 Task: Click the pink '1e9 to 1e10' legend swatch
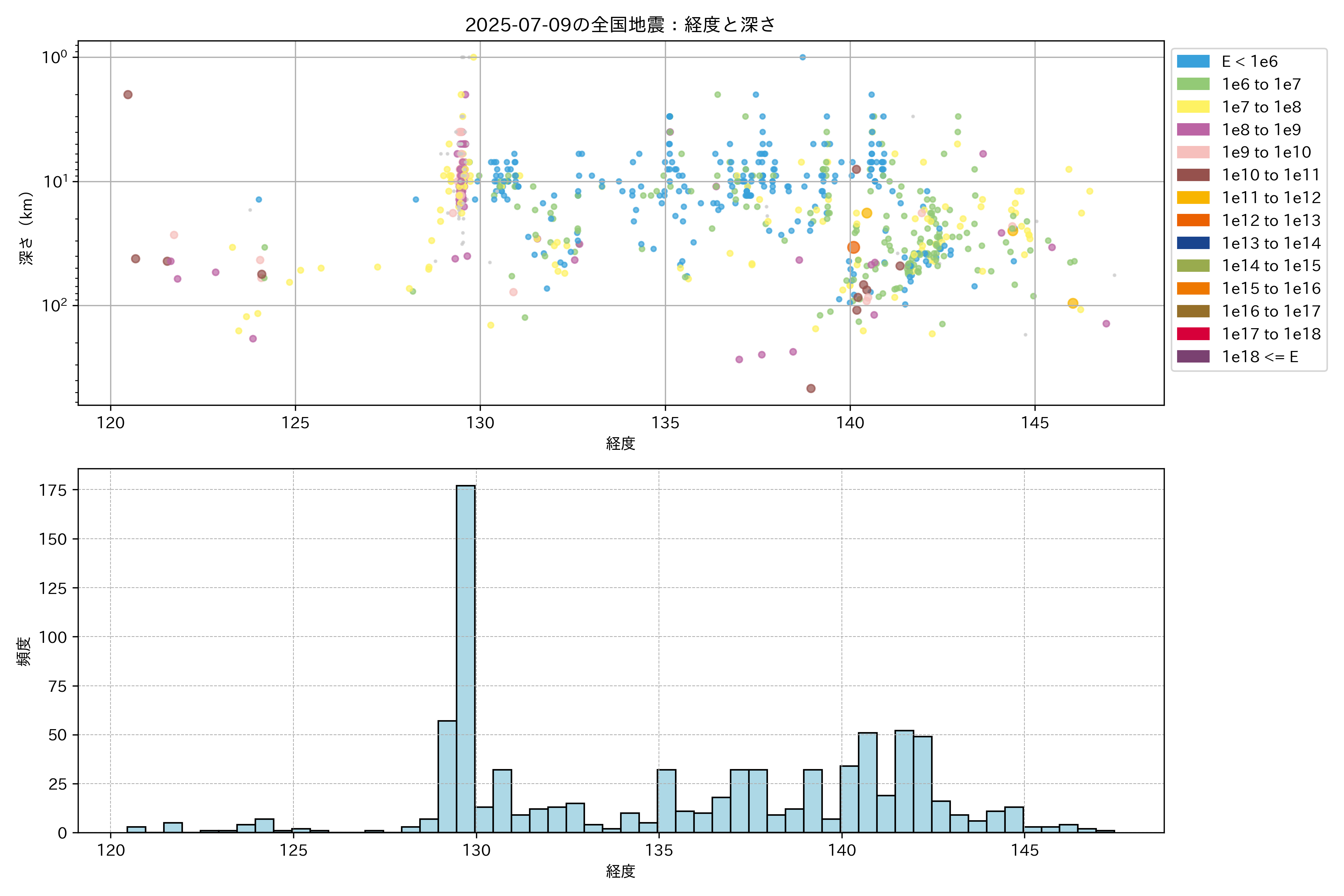pyautogui.click(x=1193, y=152)
